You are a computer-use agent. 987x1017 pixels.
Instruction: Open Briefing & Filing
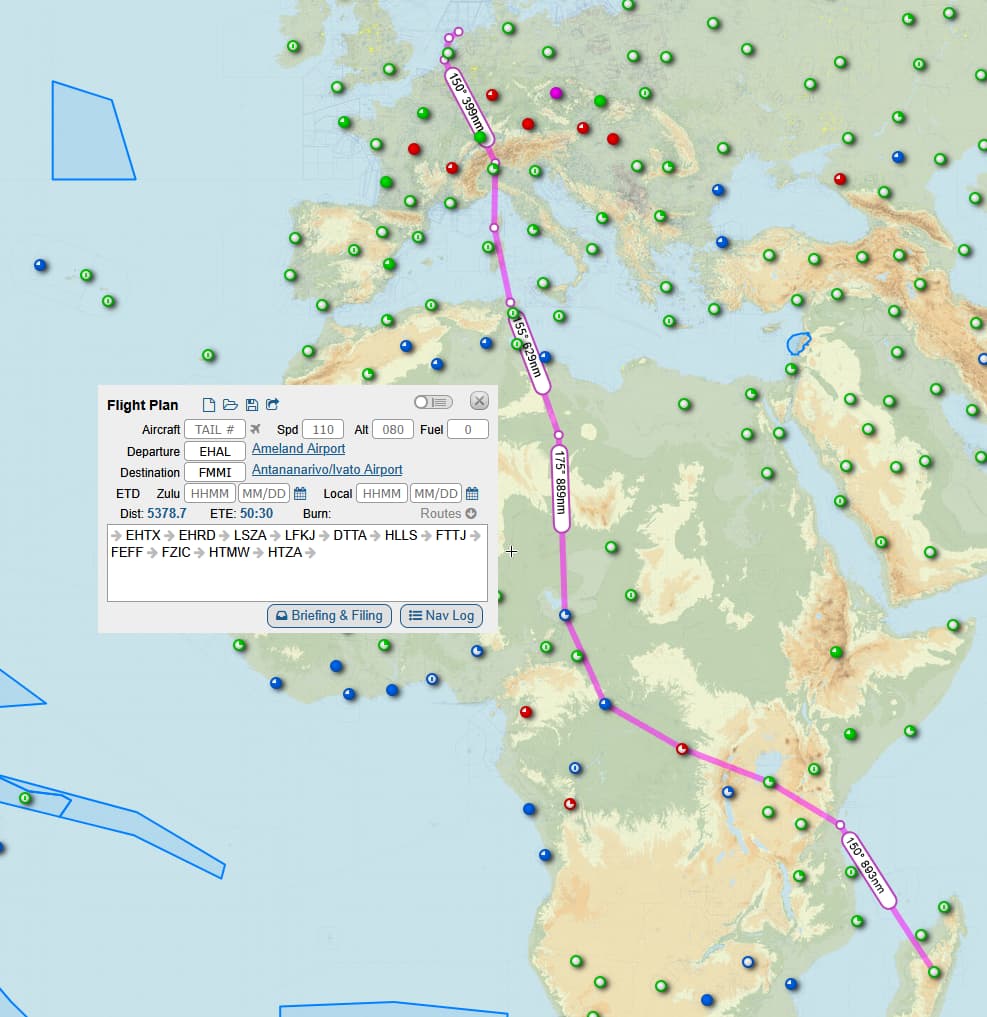click(x=329, y=616)
